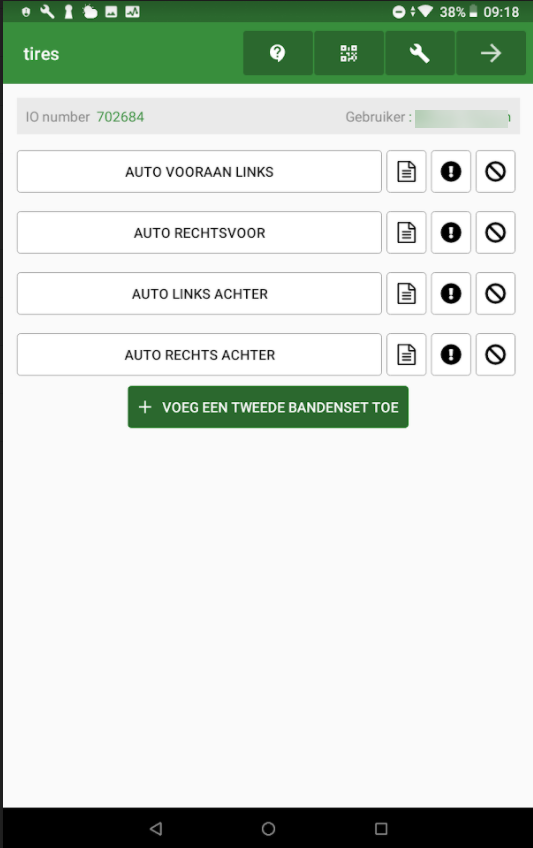Screen dimensions: 533x848
Task: Flag an alert on Auto Vooraan Links
Action: pyautogui.click(x=451, y=171)
